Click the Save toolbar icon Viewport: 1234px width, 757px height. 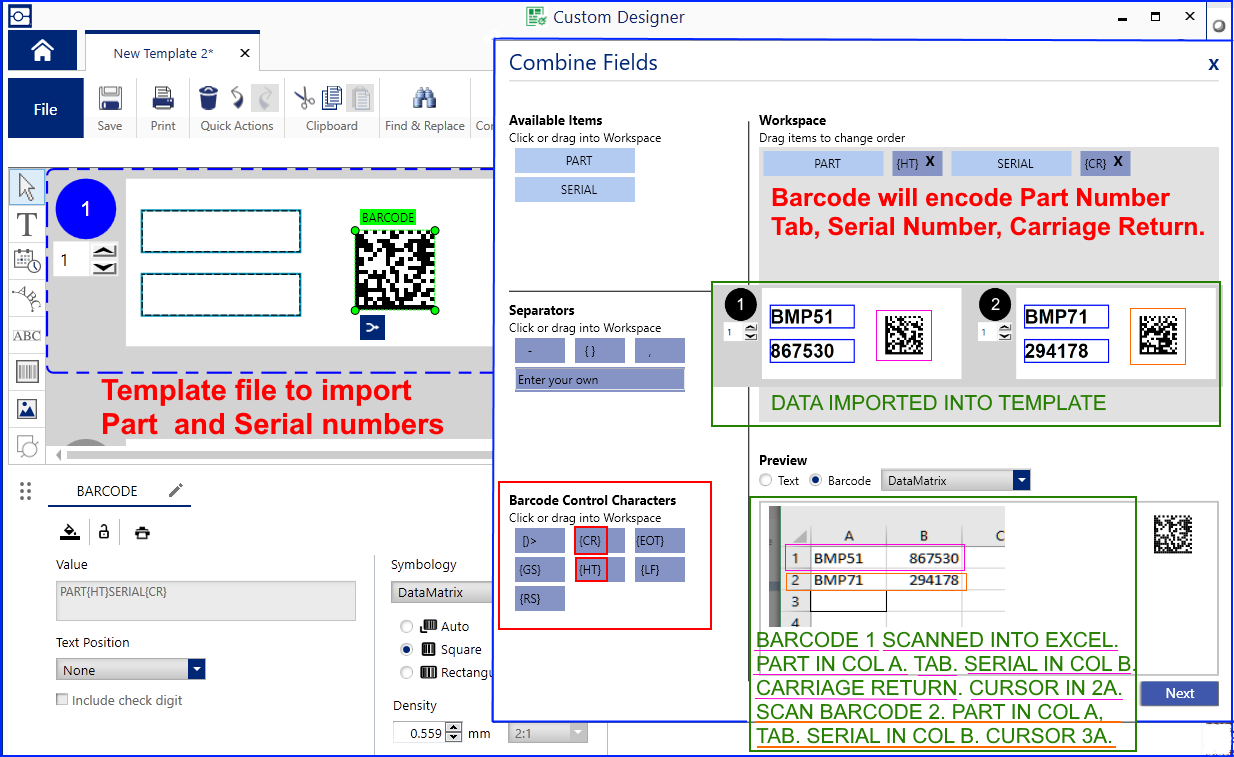point(110,98)
